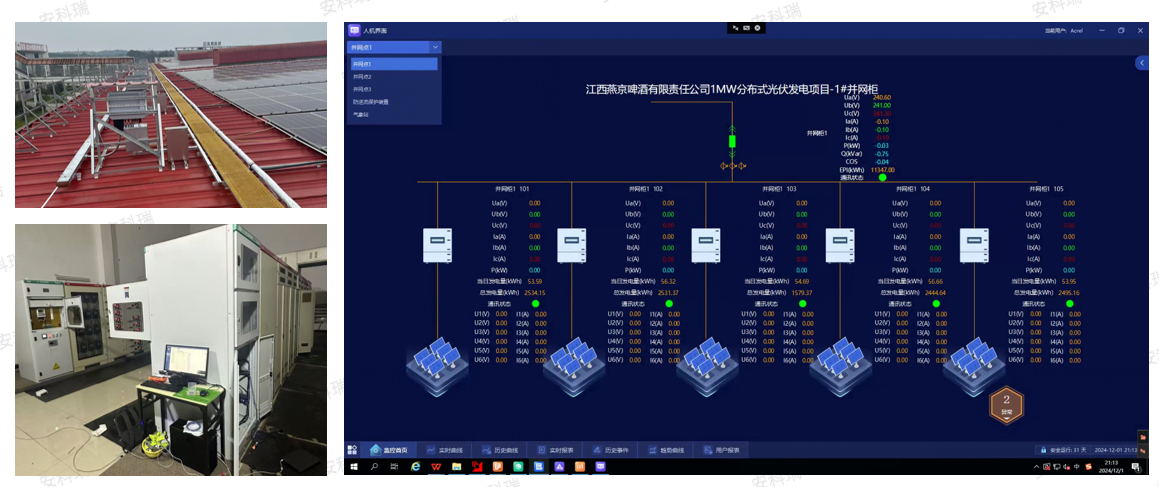Go to the 实时报表 tab

[555, 449]
